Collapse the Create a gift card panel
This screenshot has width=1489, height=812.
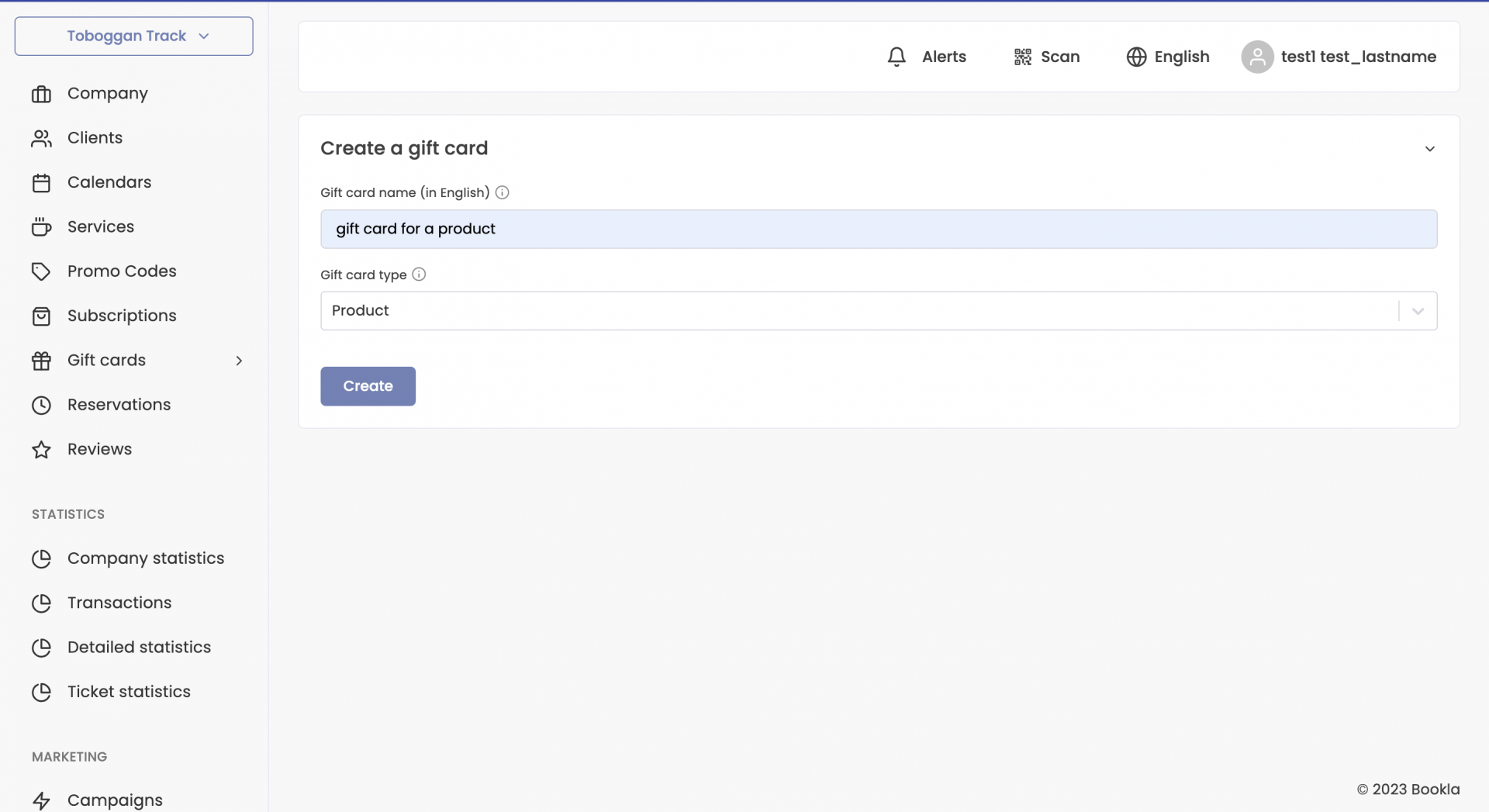click(x=1430, y=148)
